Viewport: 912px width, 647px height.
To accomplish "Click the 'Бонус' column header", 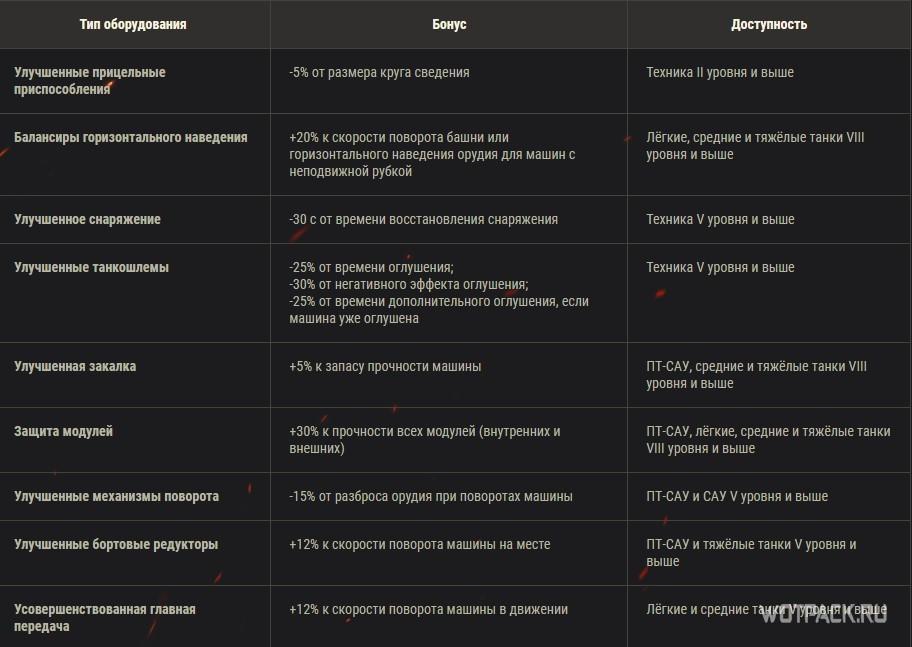I will coord(451,24).
